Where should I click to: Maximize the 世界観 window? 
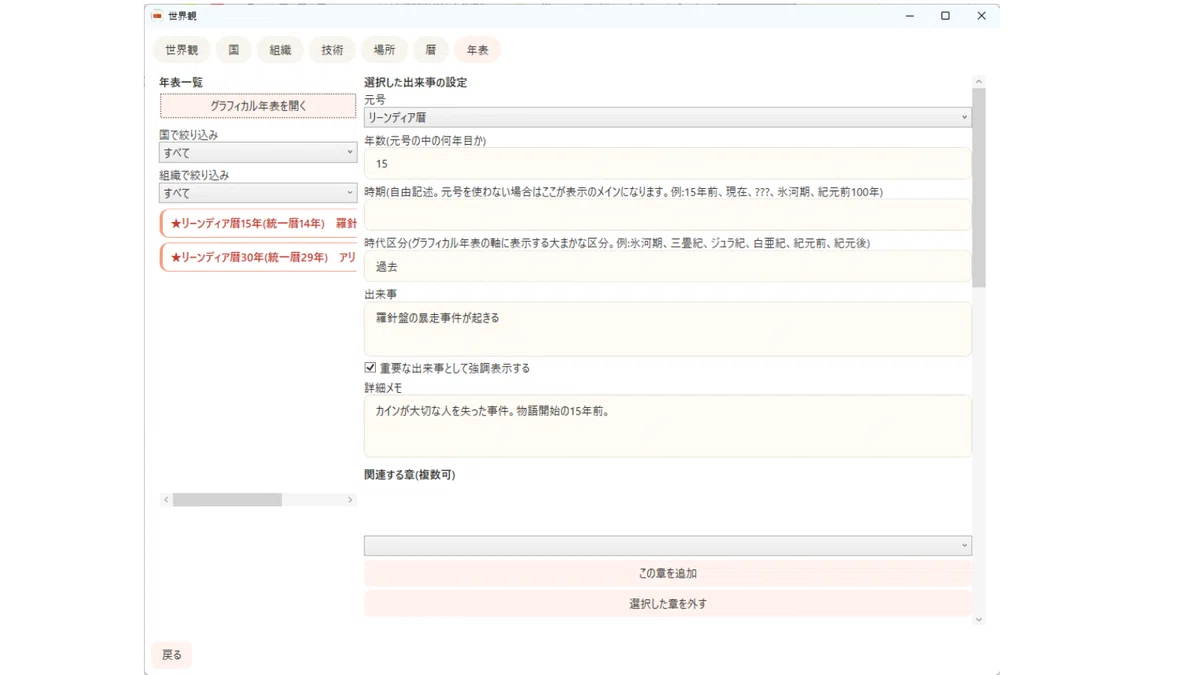click(x=945, y=16)
